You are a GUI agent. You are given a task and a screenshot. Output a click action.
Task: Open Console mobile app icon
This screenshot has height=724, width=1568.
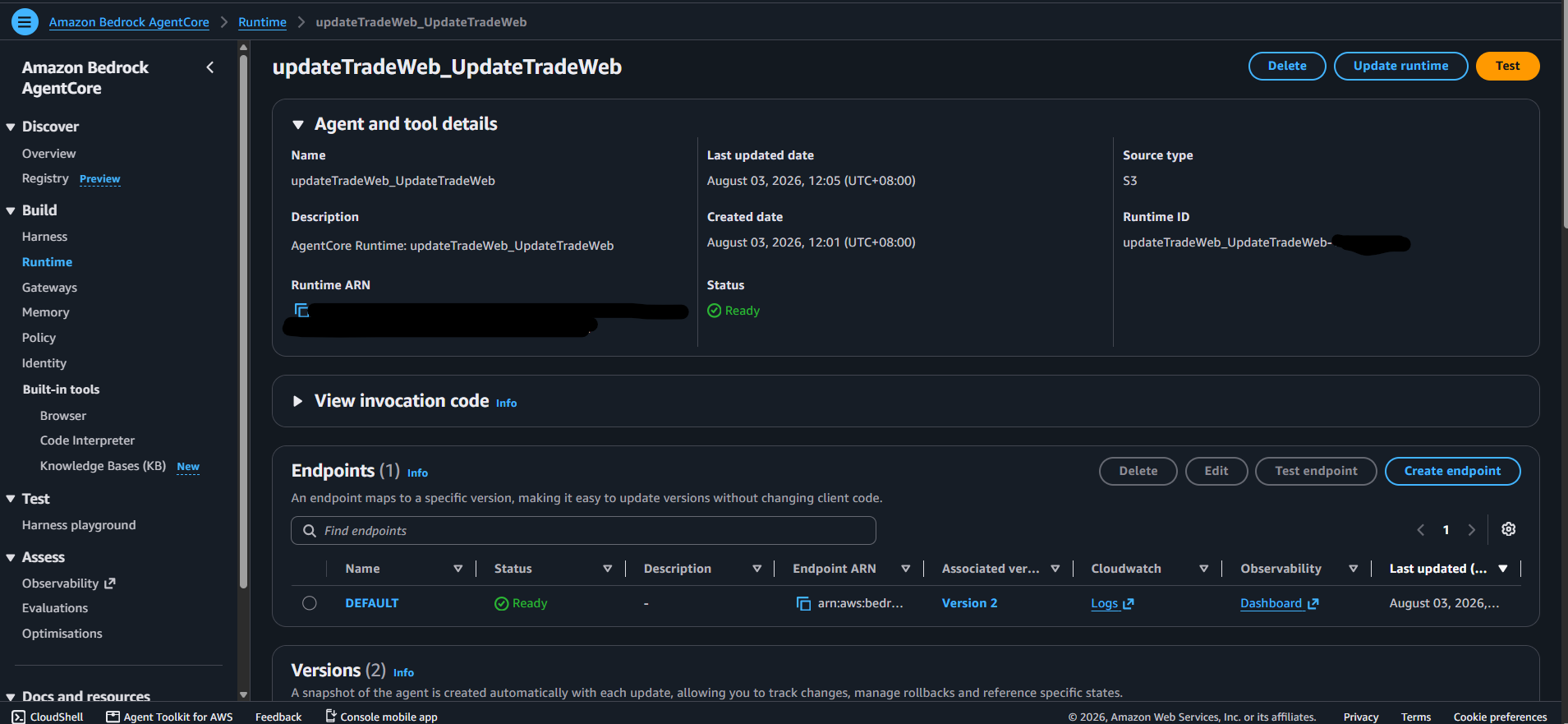tap(330, 716)
